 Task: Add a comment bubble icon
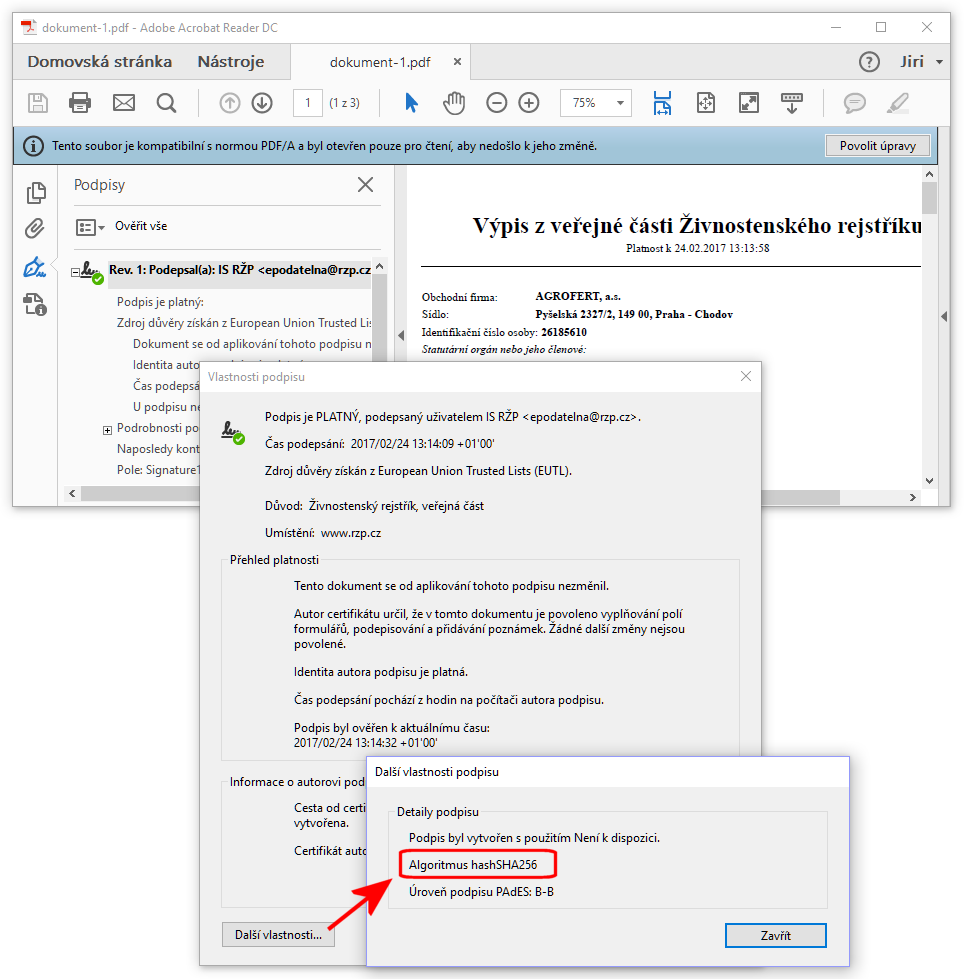(x=854, y=102)
